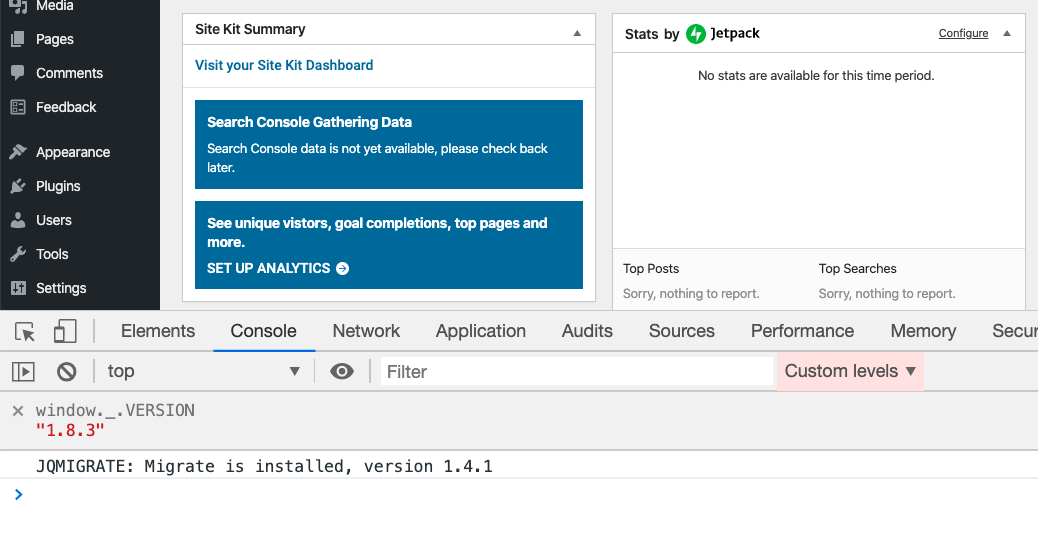Collapse the Site Kit Summary widget
The height and width of the screenshot is (536, 1038).
577,33
